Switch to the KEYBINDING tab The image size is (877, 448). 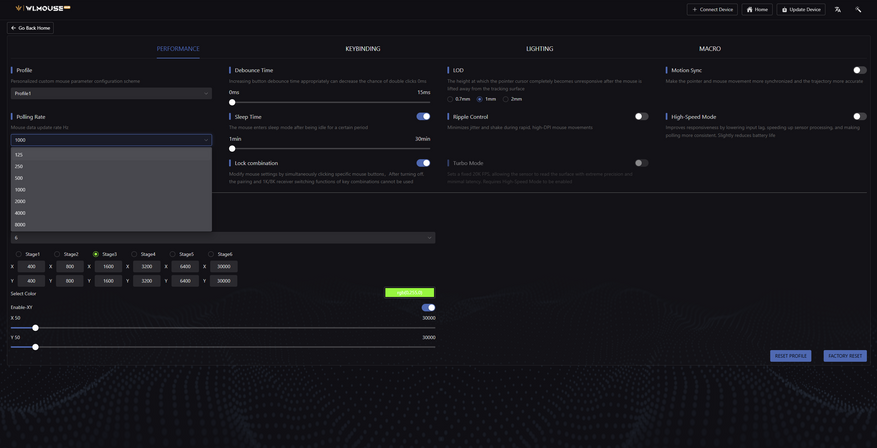(x=362, y=49)
